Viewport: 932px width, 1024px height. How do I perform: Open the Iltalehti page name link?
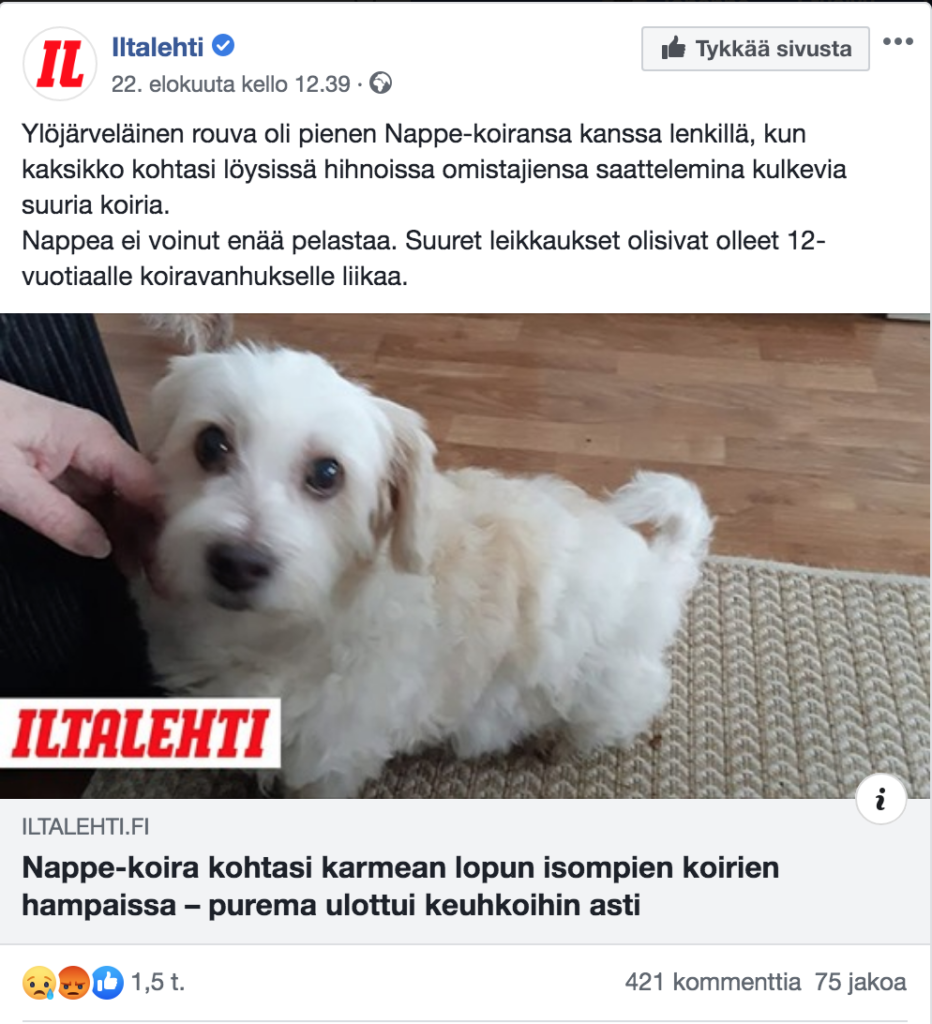tap(157, 46)
